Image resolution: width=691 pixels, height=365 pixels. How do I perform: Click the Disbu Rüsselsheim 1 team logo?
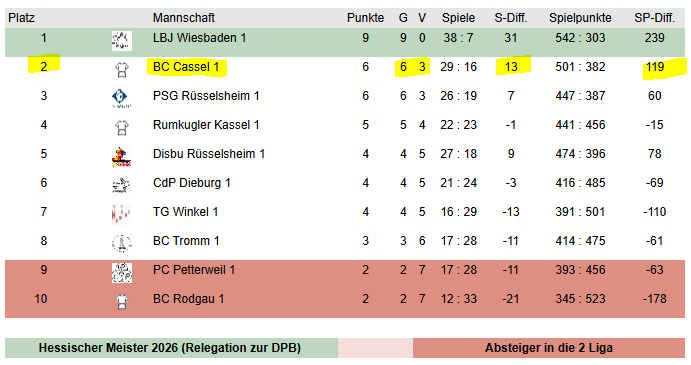[x=122, y=157]
